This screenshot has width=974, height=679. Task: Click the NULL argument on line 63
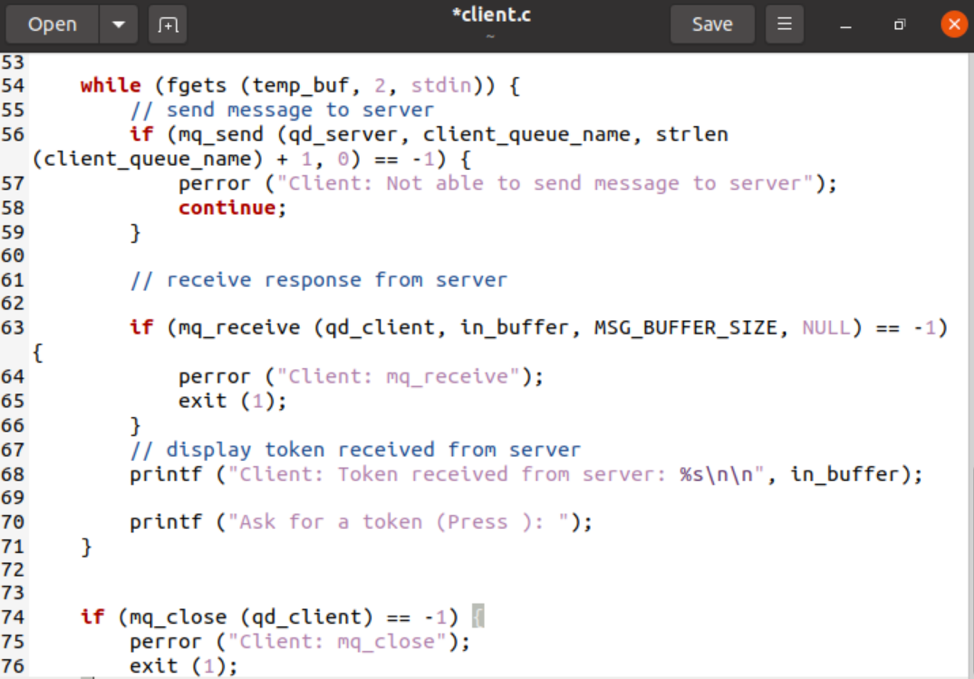click(826, 328)
